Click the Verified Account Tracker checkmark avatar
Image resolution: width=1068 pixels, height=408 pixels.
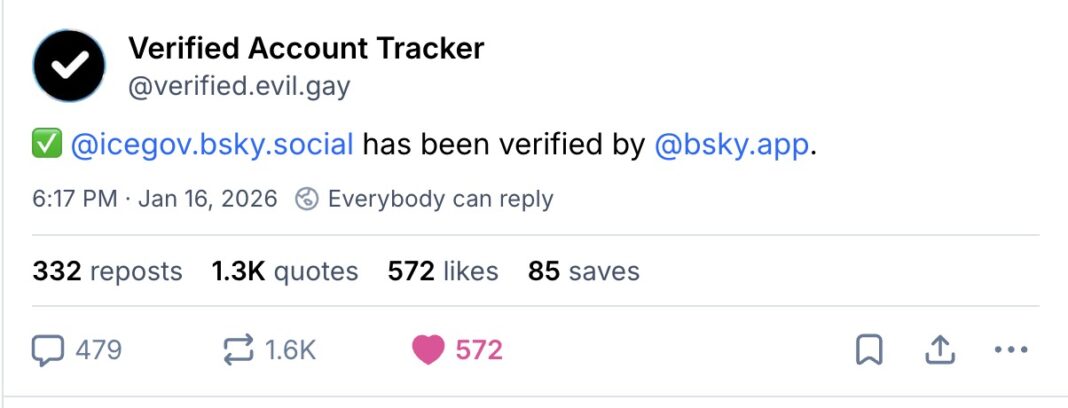(x=69, y=65)
